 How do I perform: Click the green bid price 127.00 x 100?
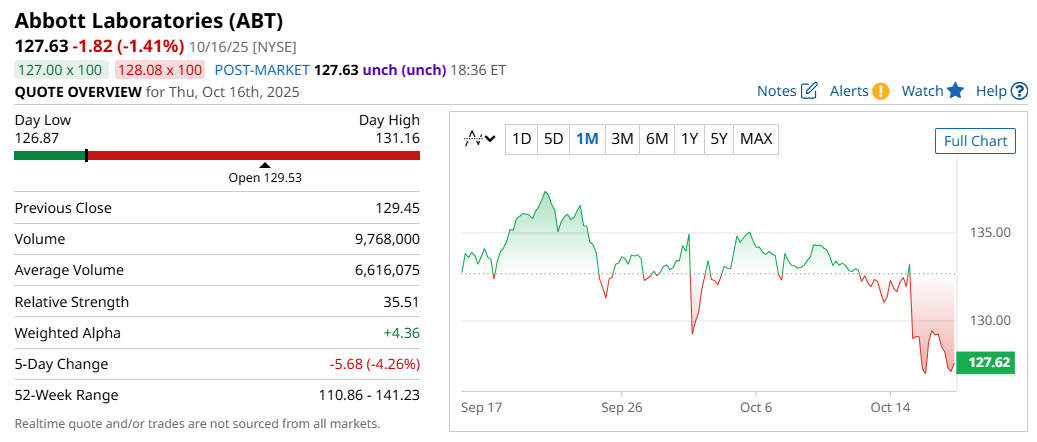click(x=60, y=70)
